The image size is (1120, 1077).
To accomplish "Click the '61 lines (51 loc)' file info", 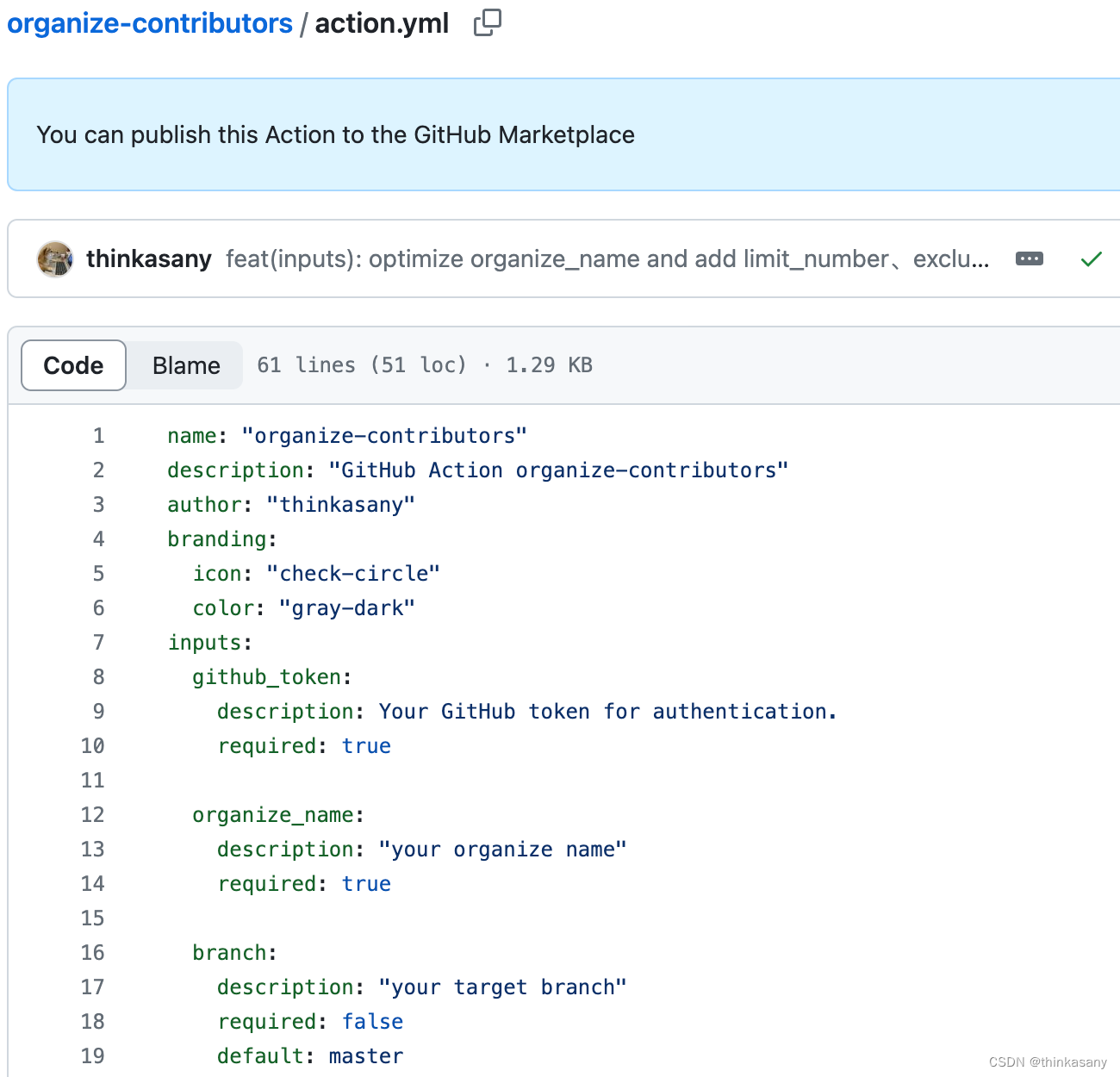I will tap(362, 365).
